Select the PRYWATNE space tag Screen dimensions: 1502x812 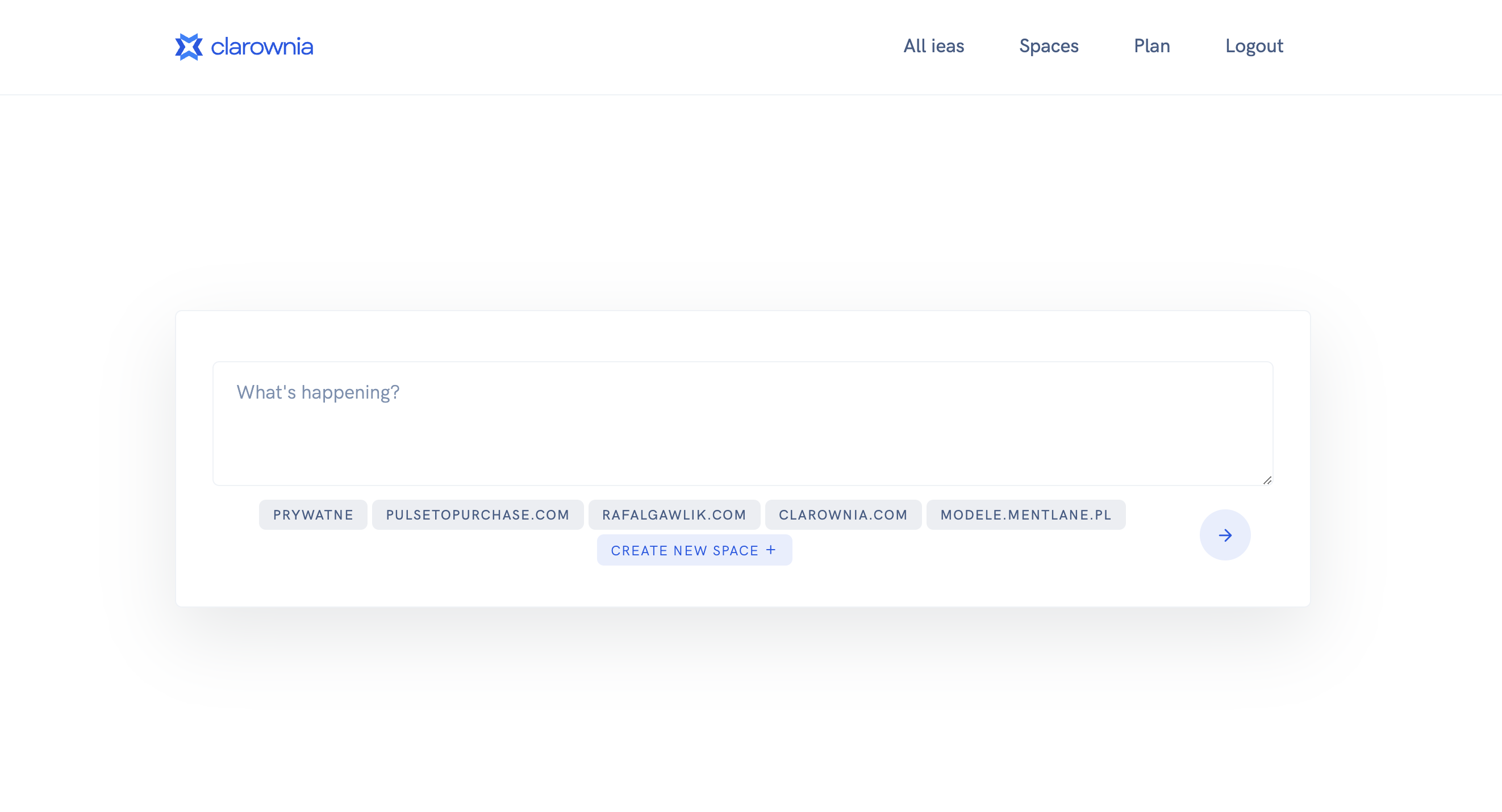tap(313, 514)
